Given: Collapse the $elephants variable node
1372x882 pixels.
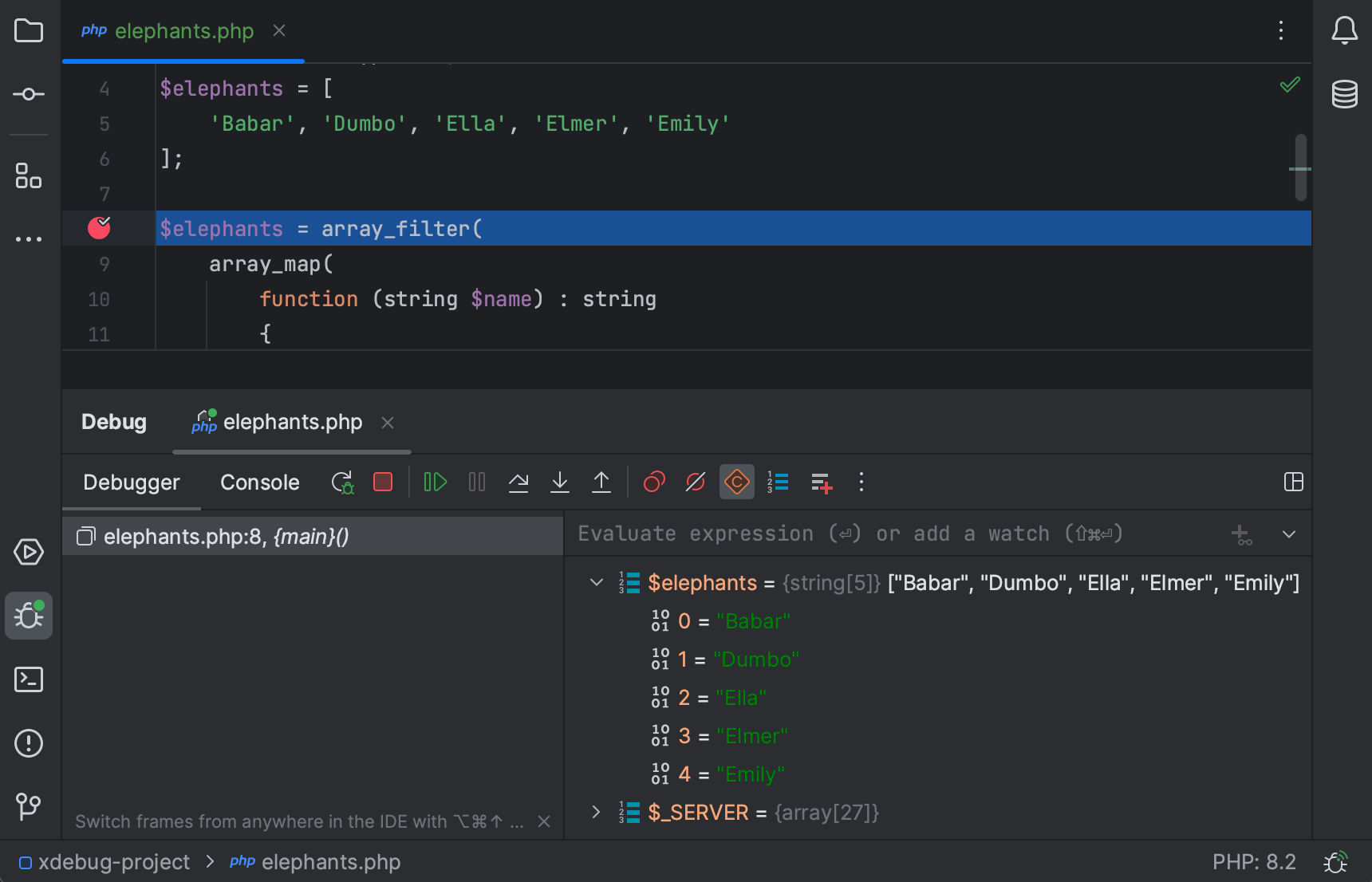Looking at the screenshot, I should (x=596, y=583).
